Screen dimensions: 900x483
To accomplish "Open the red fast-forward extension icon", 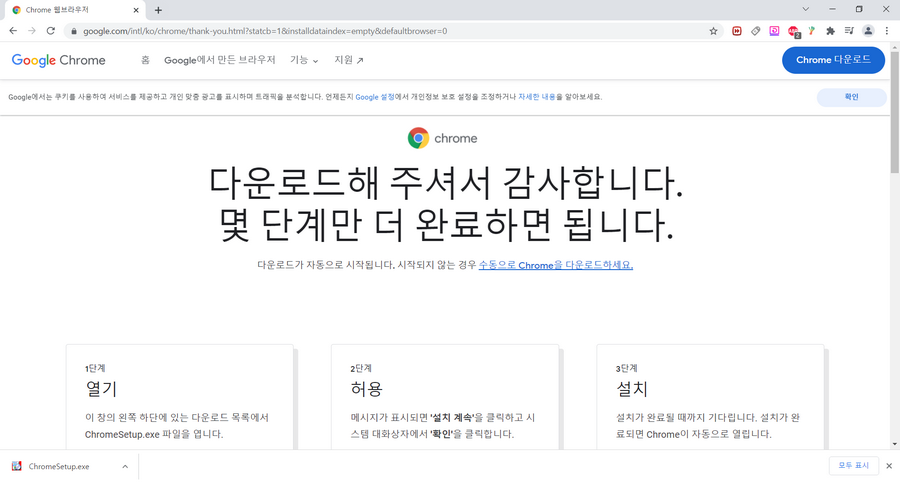I will (x=736, y=31).
